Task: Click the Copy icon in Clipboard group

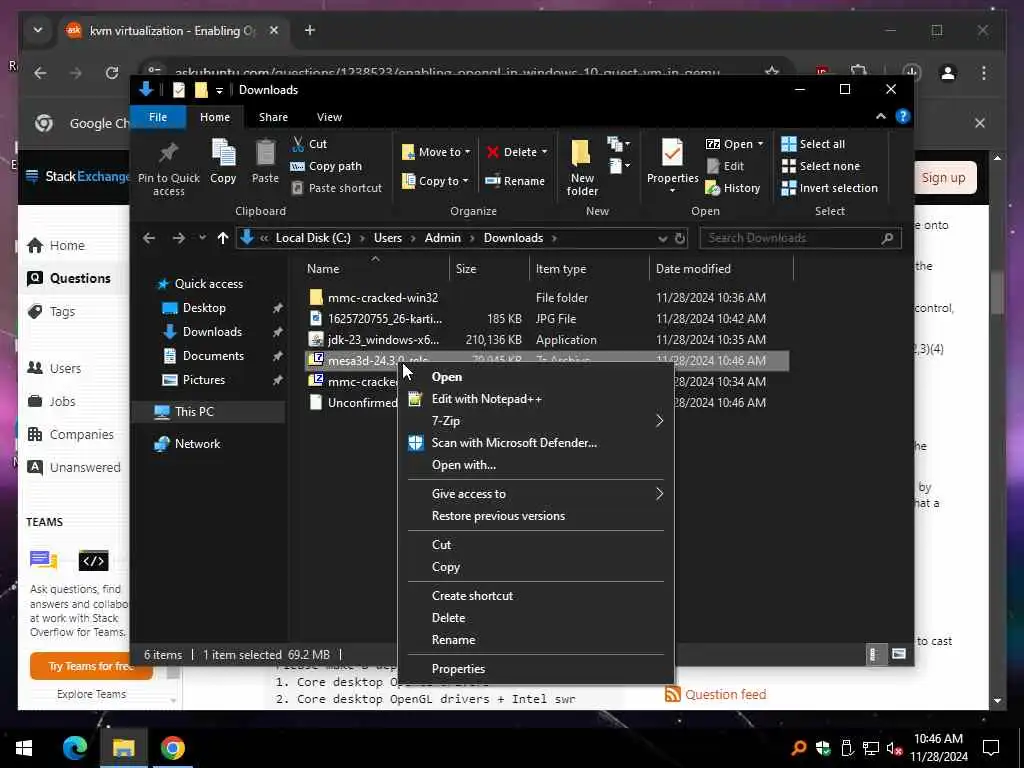Action: tap(223, 161)
